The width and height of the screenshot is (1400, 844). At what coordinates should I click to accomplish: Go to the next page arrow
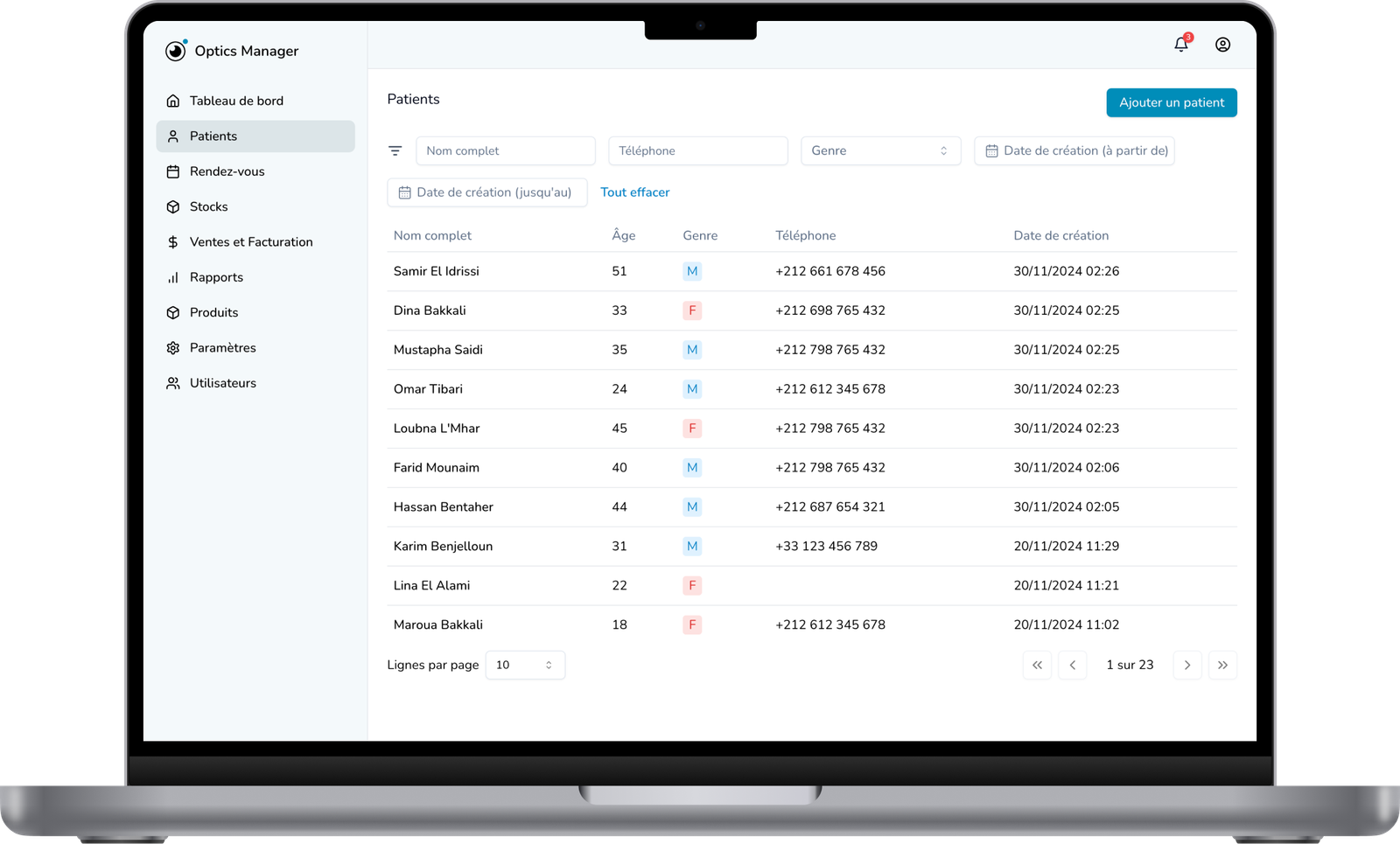[1186, 665]
